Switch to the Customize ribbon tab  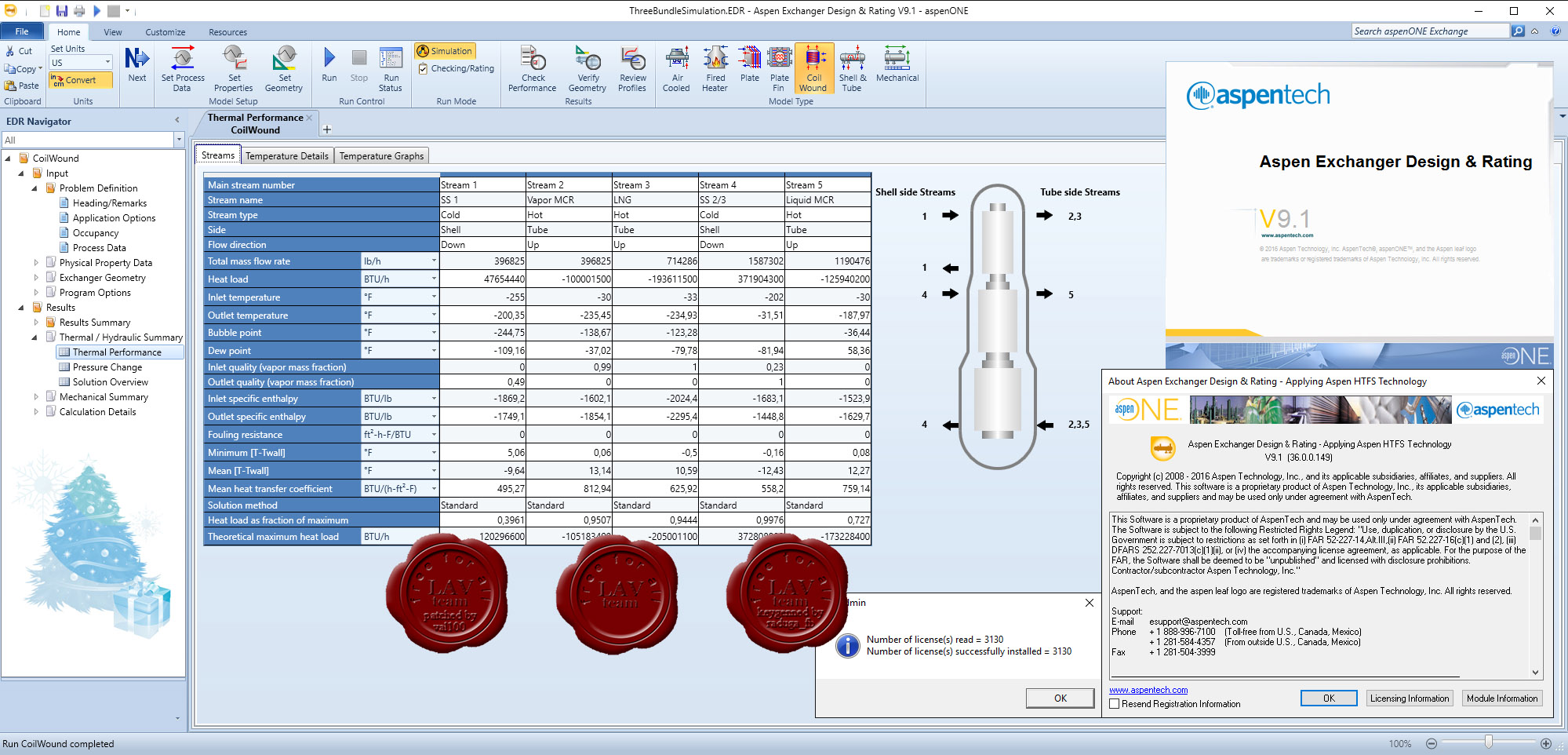coord(166,32)
